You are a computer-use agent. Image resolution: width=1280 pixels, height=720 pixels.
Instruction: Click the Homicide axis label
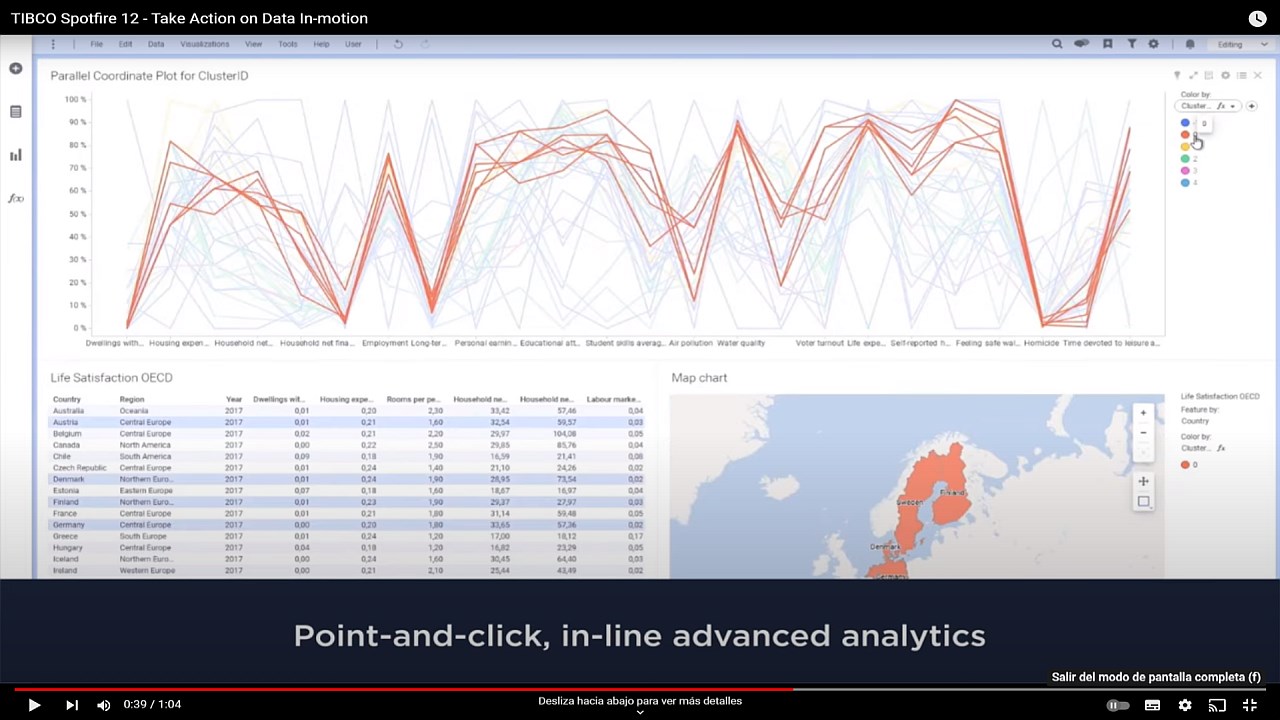[1040, 343]
